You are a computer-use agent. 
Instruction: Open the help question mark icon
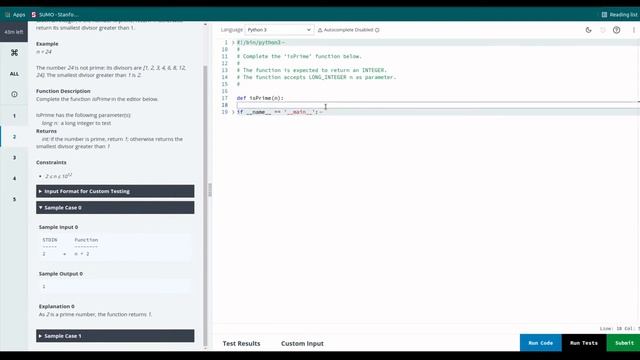tap(616, 30)
